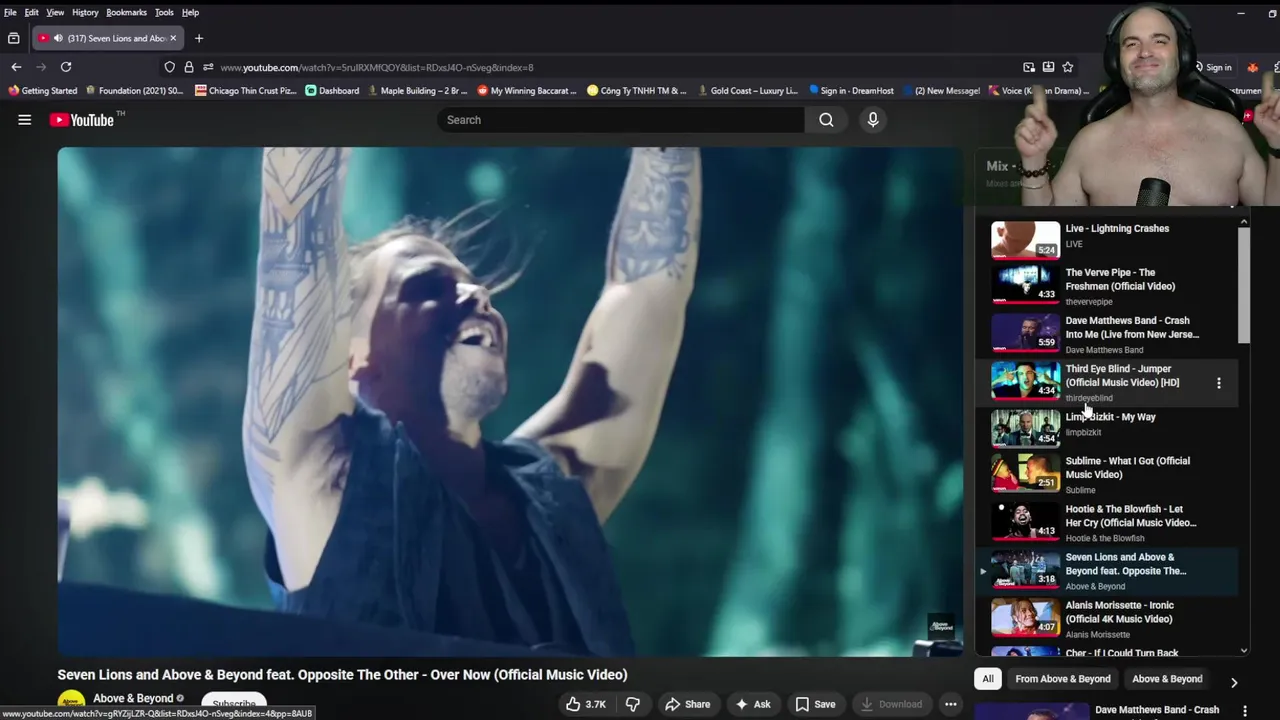Open the Help menu
Screen dimensions: 1280x720
pyautogui.click(x=190, y=12)
